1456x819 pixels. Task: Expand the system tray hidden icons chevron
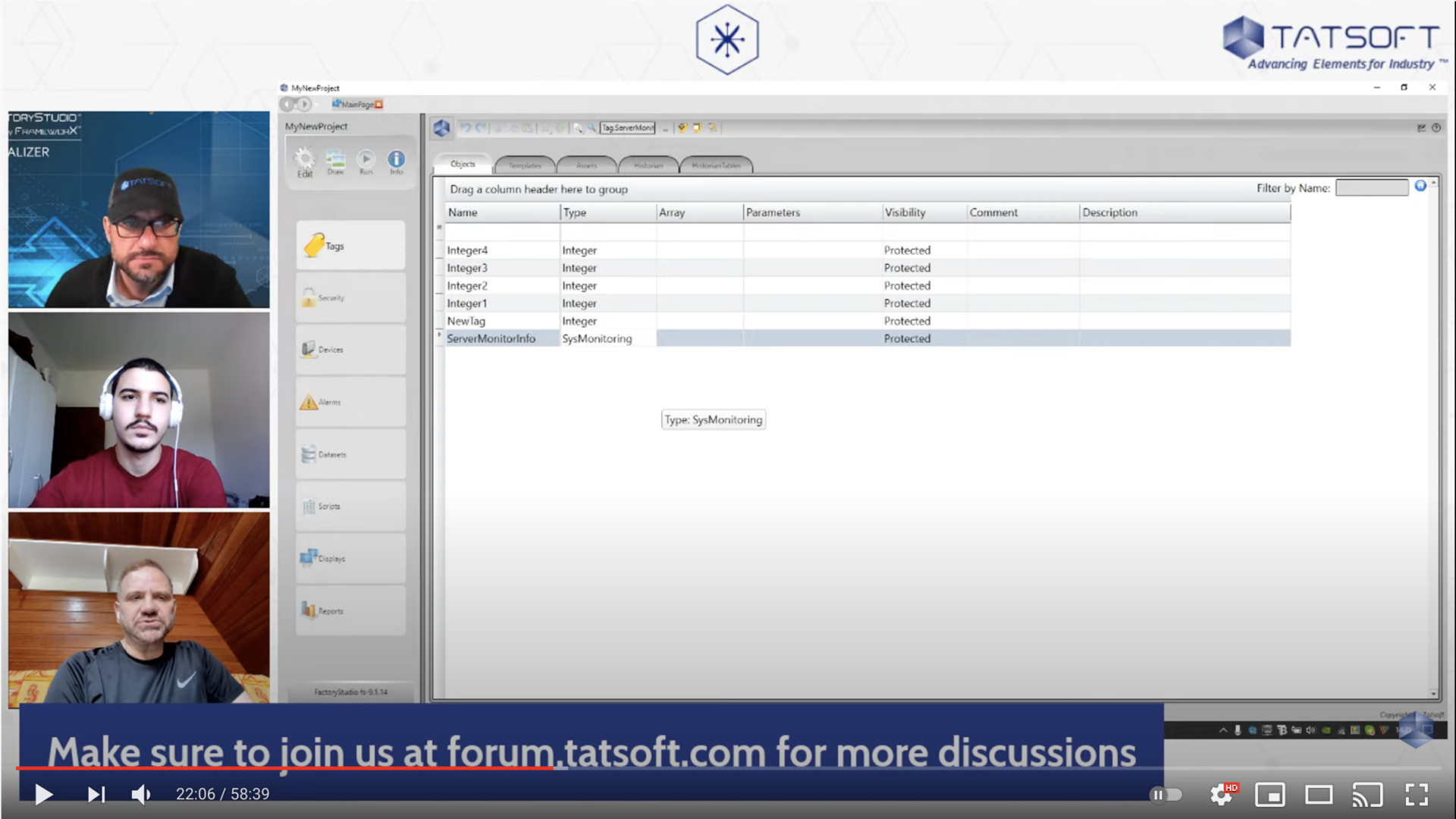tap(1223, 730)
